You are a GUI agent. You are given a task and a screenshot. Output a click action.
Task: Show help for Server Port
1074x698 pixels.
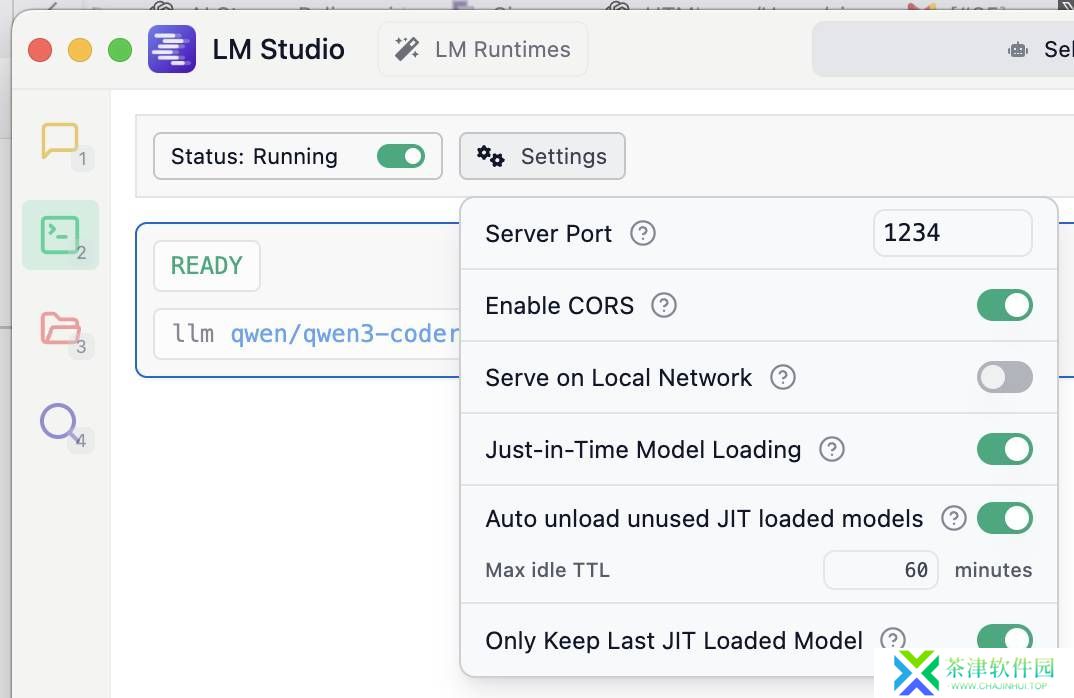(642, 234)
